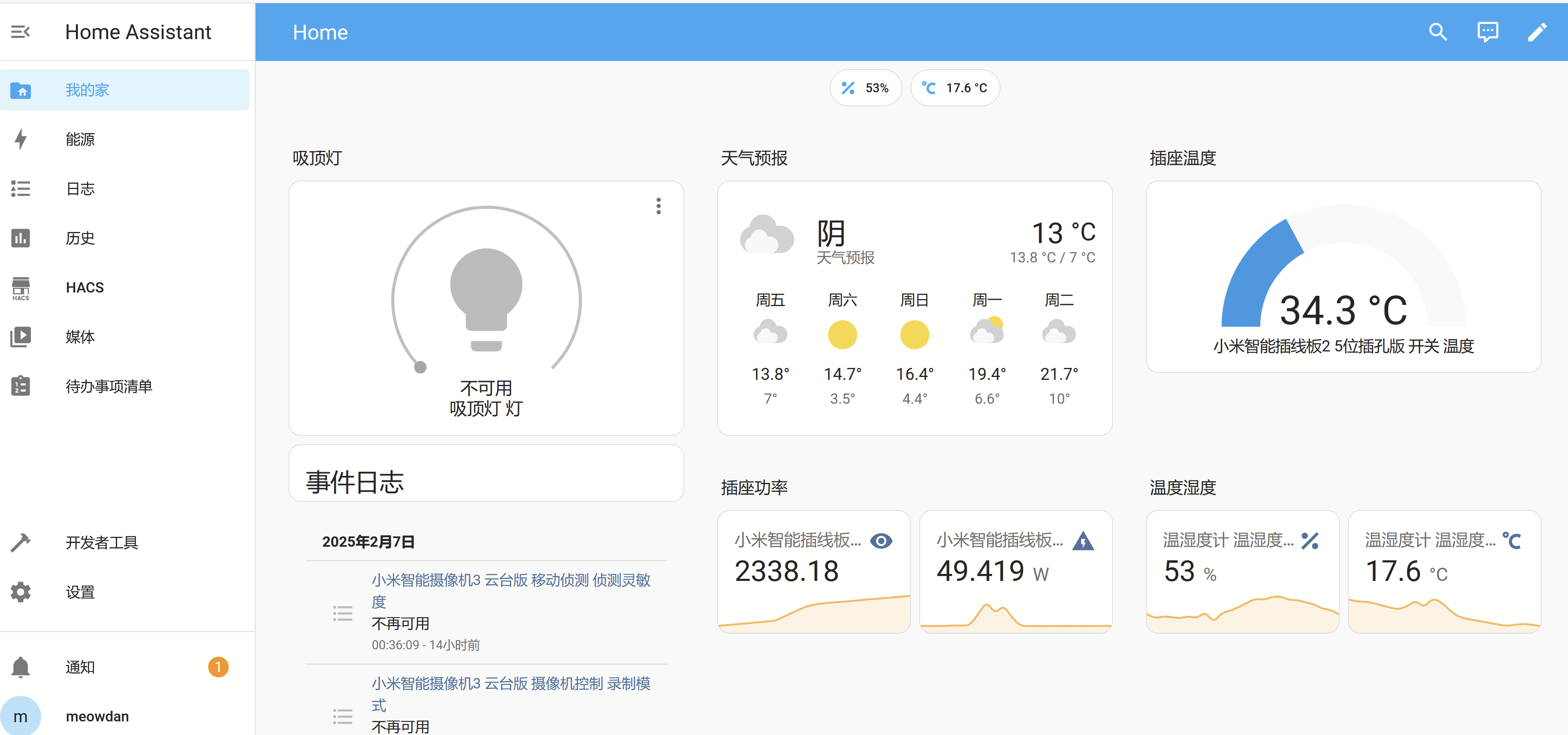Viewport: 1568px width, 735px height.
Task: Click the HACS store icon in the sidebar
Action: click(x=21, y=288)
